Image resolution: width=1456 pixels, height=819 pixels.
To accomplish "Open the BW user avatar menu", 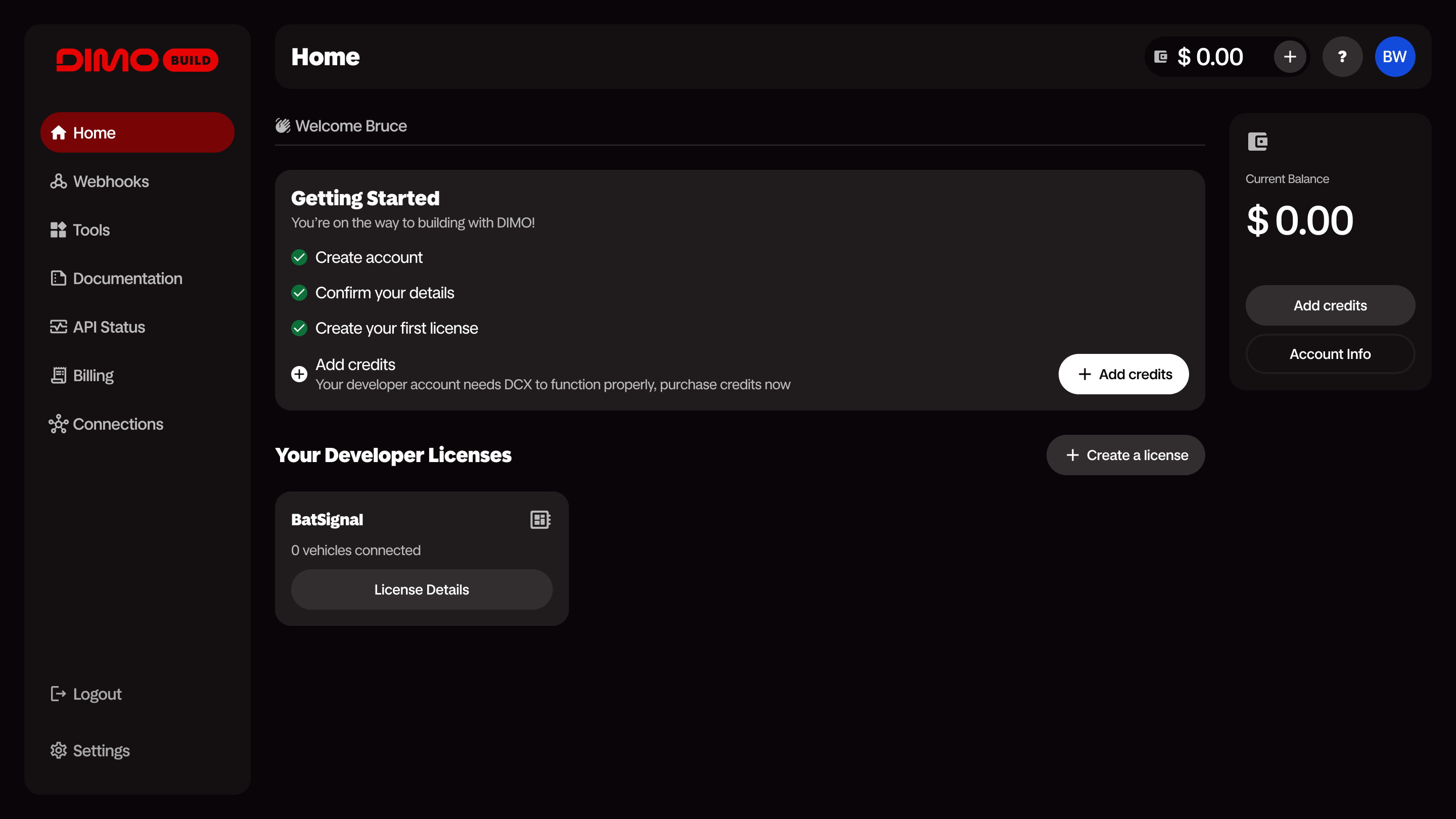I will pyautogui.click(x=1394, y=57).
